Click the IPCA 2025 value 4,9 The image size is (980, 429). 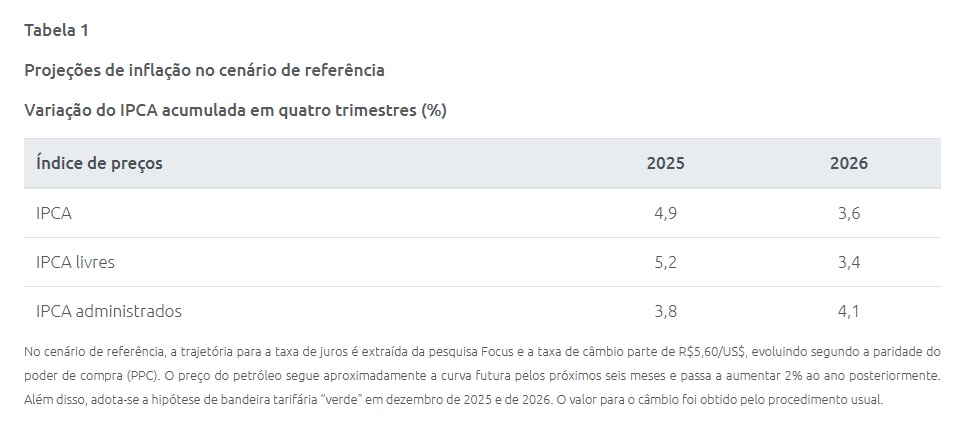[x=665, y=213]
